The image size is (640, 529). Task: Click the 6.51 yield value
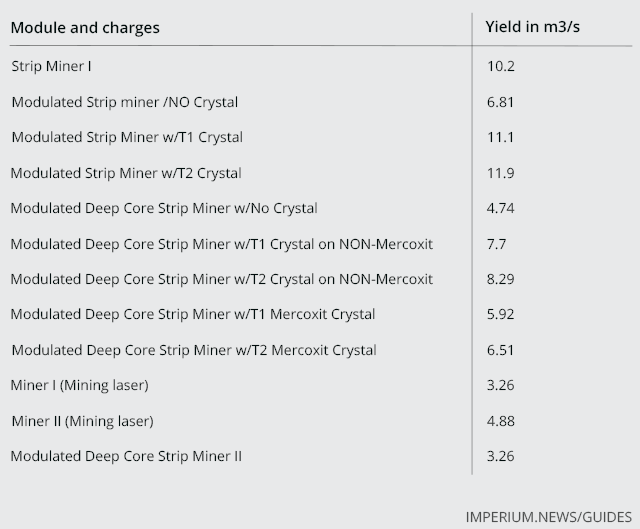tap(500, 350)
